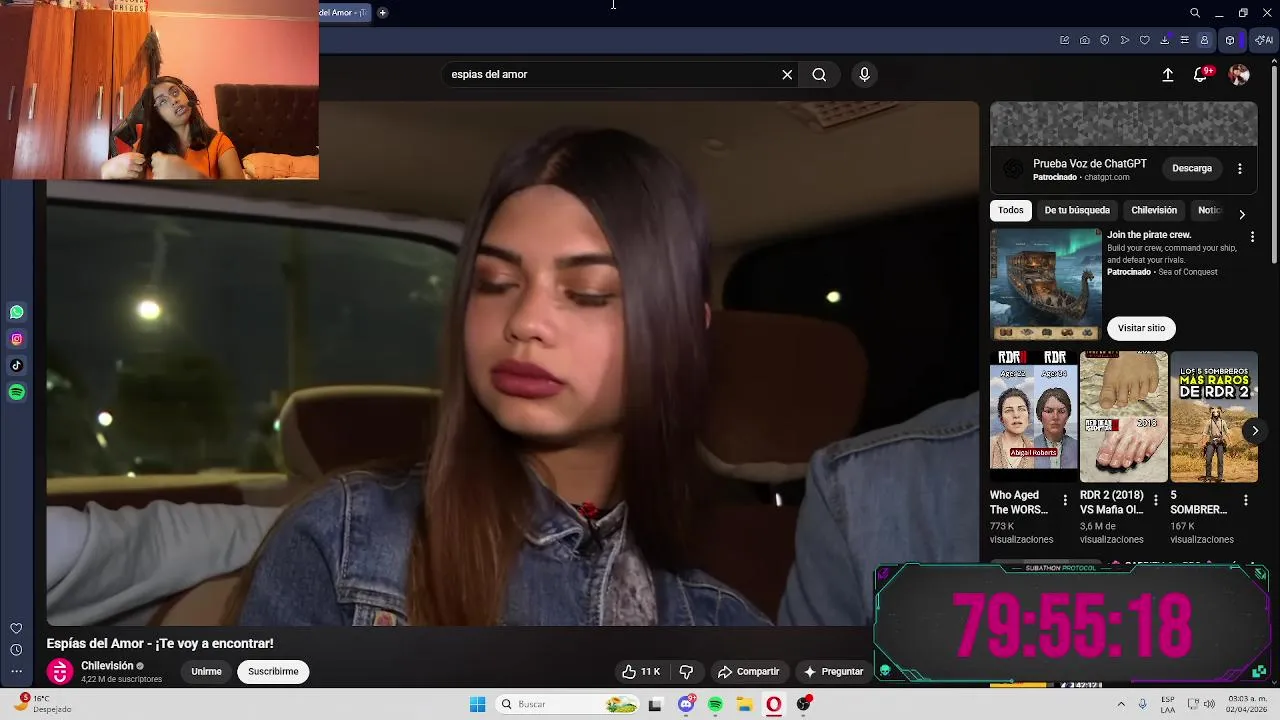This screenshot has height=720, width=1280.
Task: Open Spotify from the taskbar
Action: pyautogui.click(x=715, y=705)
